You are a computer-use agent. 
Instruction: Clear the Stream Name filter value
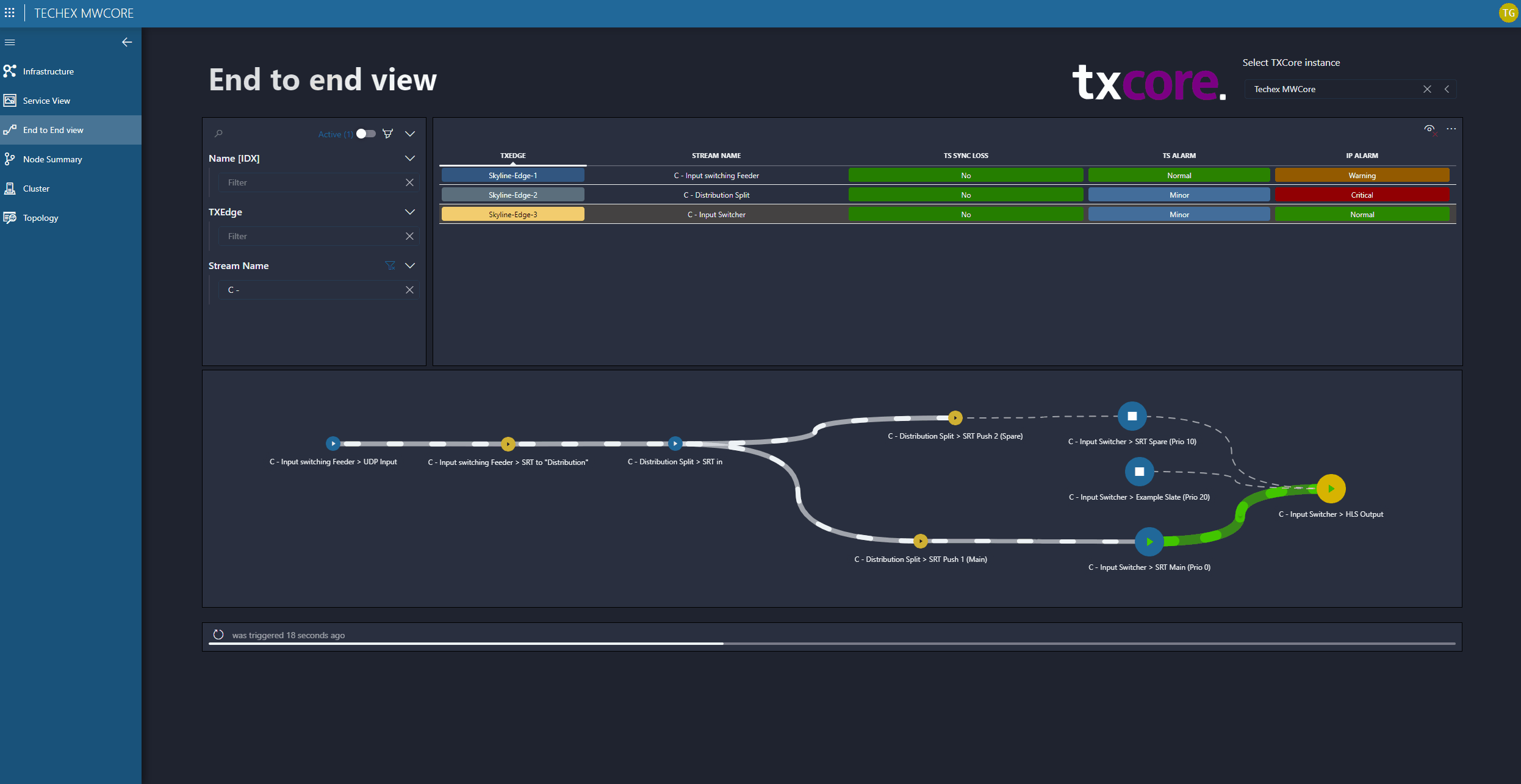tap(409, 290)
